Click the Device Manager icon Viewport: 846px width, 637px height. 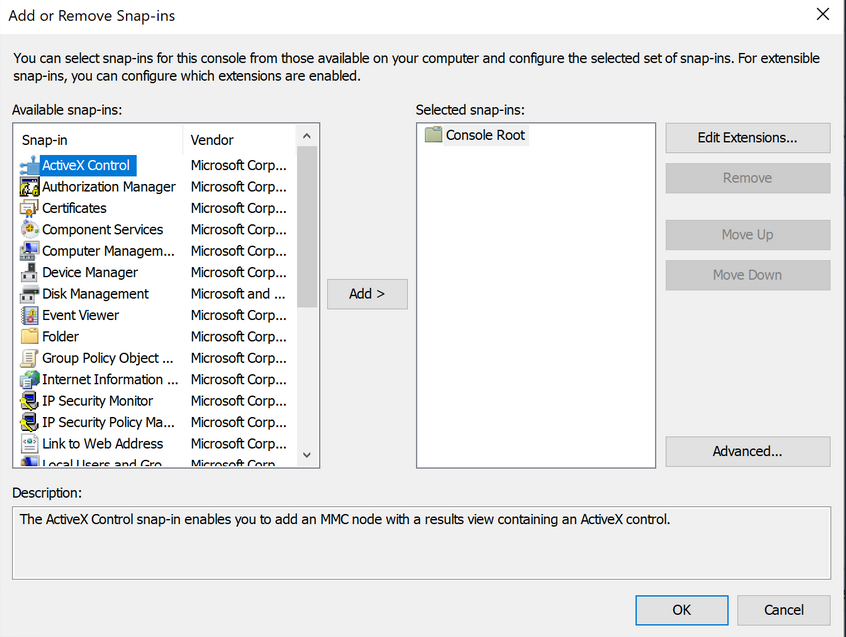pyautogui.click(x=29, y=272)
